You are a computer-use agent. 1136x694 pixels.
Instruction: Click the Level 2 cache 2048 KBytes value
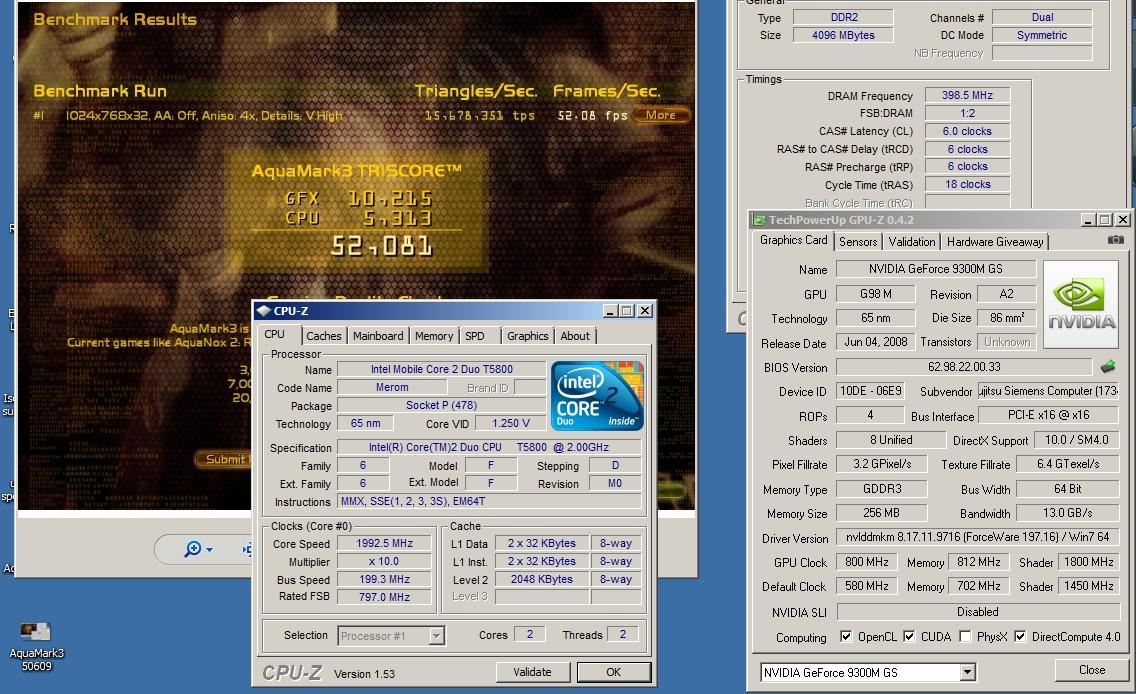[542, 579]
